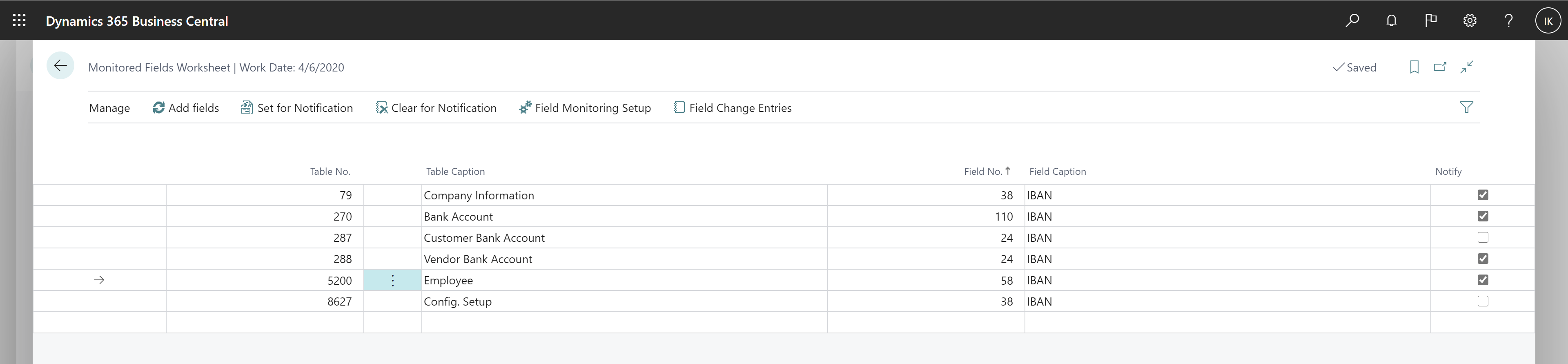Click the table number 8627 cell

pyautogui.click(x=265, y=301)
